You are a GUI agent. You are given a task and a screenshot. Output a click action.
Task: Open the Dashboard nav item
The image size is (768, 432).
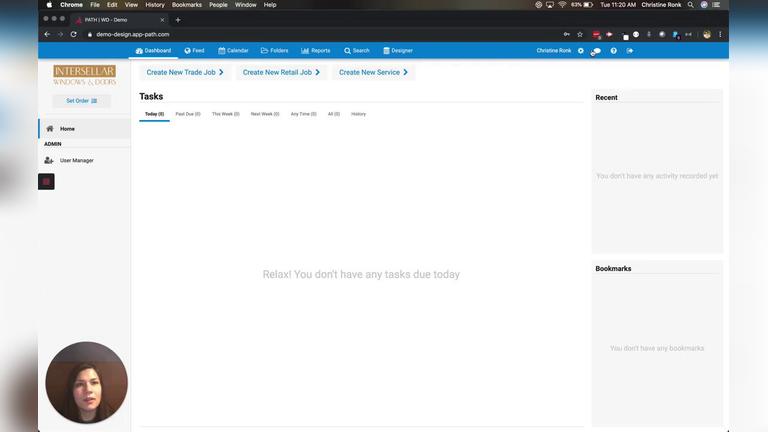click(153, 50)
